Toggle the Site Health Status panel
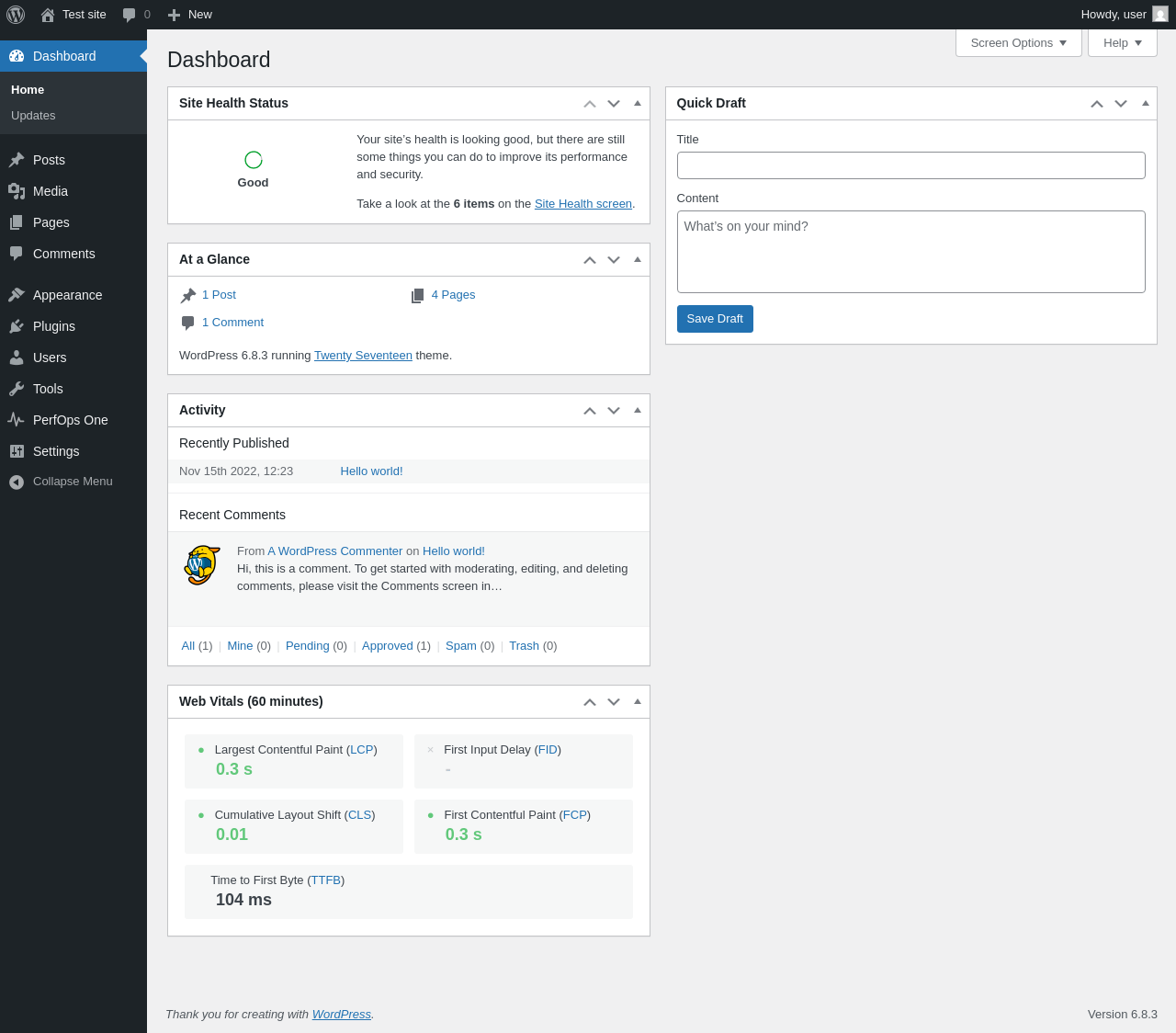The image size is (1176, 1033). click(638, 103)
